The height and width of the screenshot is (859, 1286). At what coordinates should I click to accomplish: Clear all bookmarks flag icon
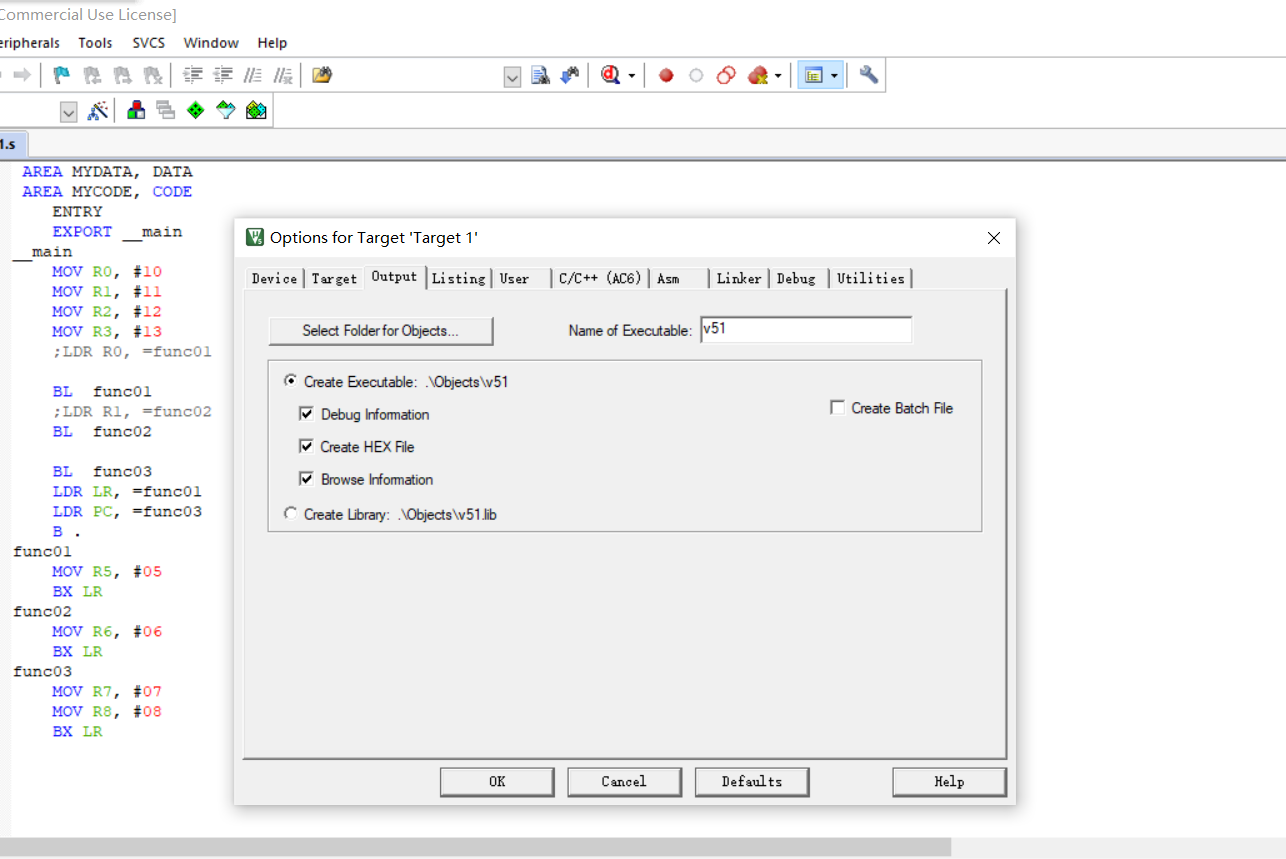[152, 75]
